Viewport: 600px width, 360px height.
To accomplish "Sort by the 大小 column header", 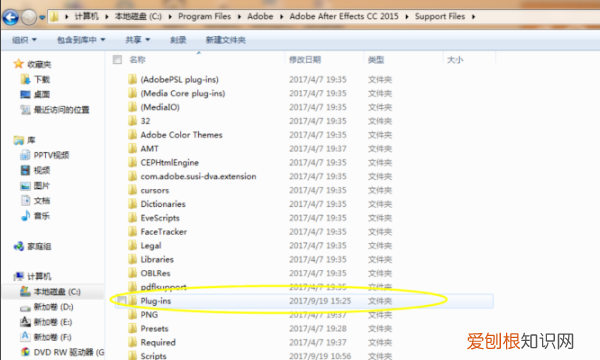I will pyautogui.click(x=455, y=60).
